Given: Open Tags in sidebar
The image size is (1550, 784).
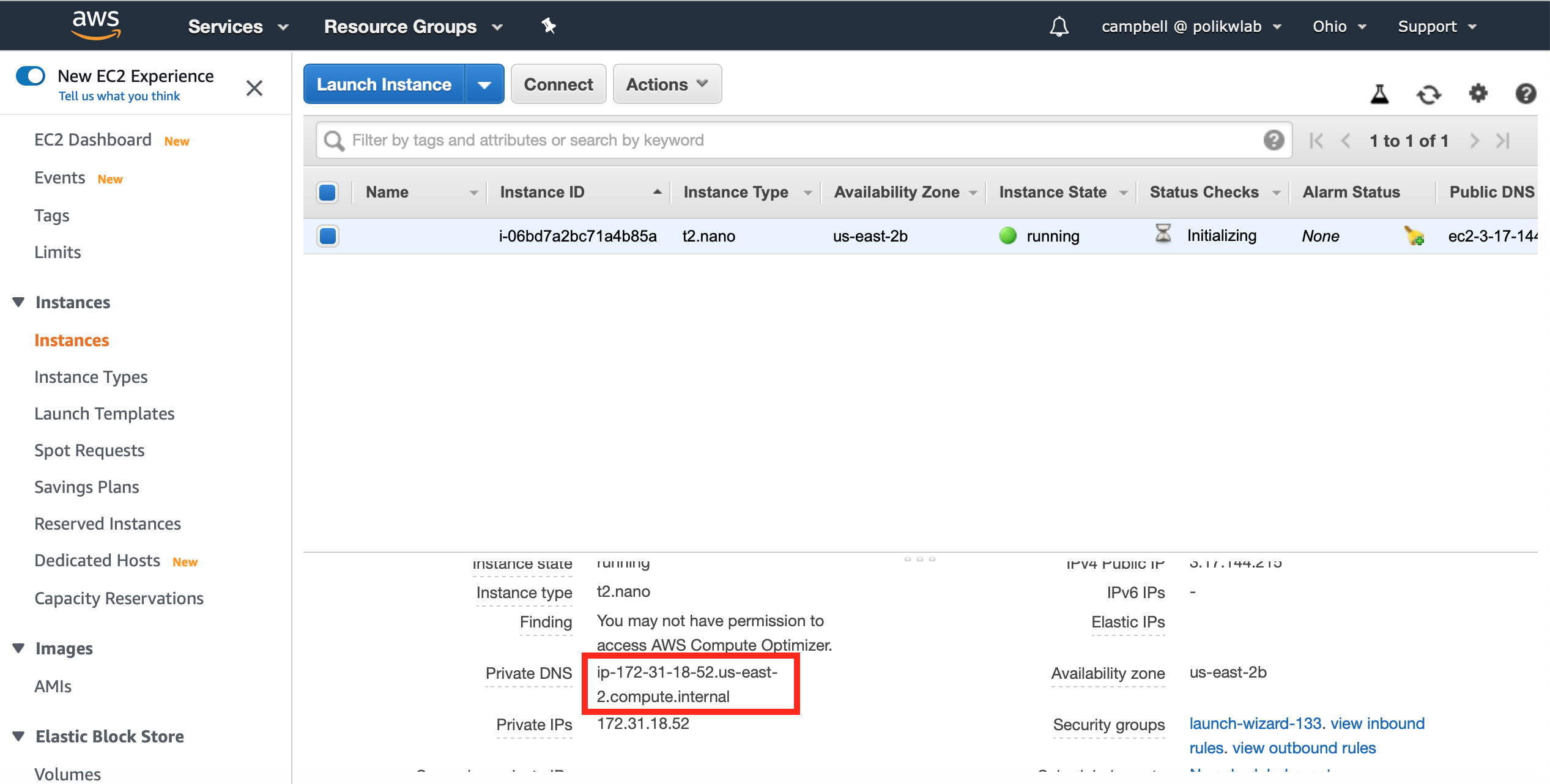Looking at the screenshot, I should (51, 216).
